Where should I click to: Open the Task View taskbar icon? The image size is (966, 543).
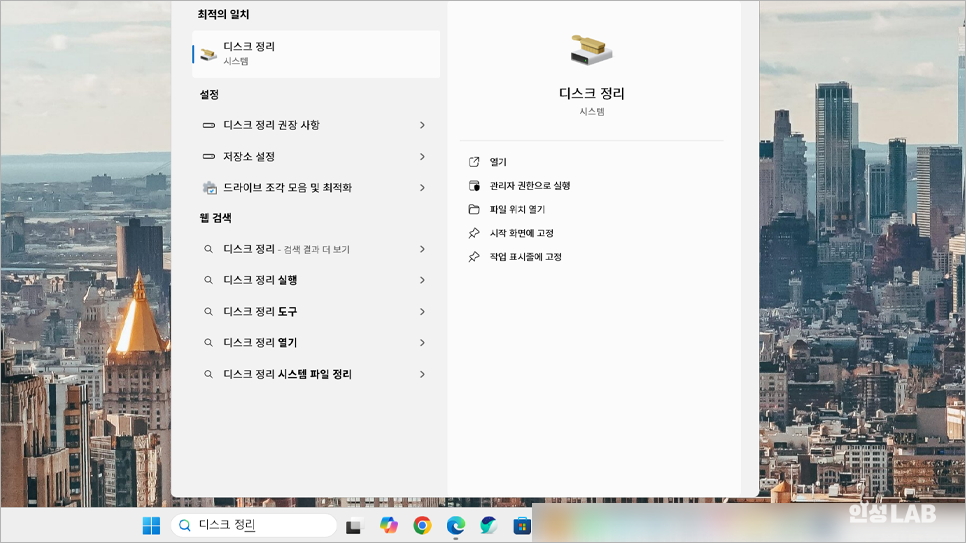(354, 526)
